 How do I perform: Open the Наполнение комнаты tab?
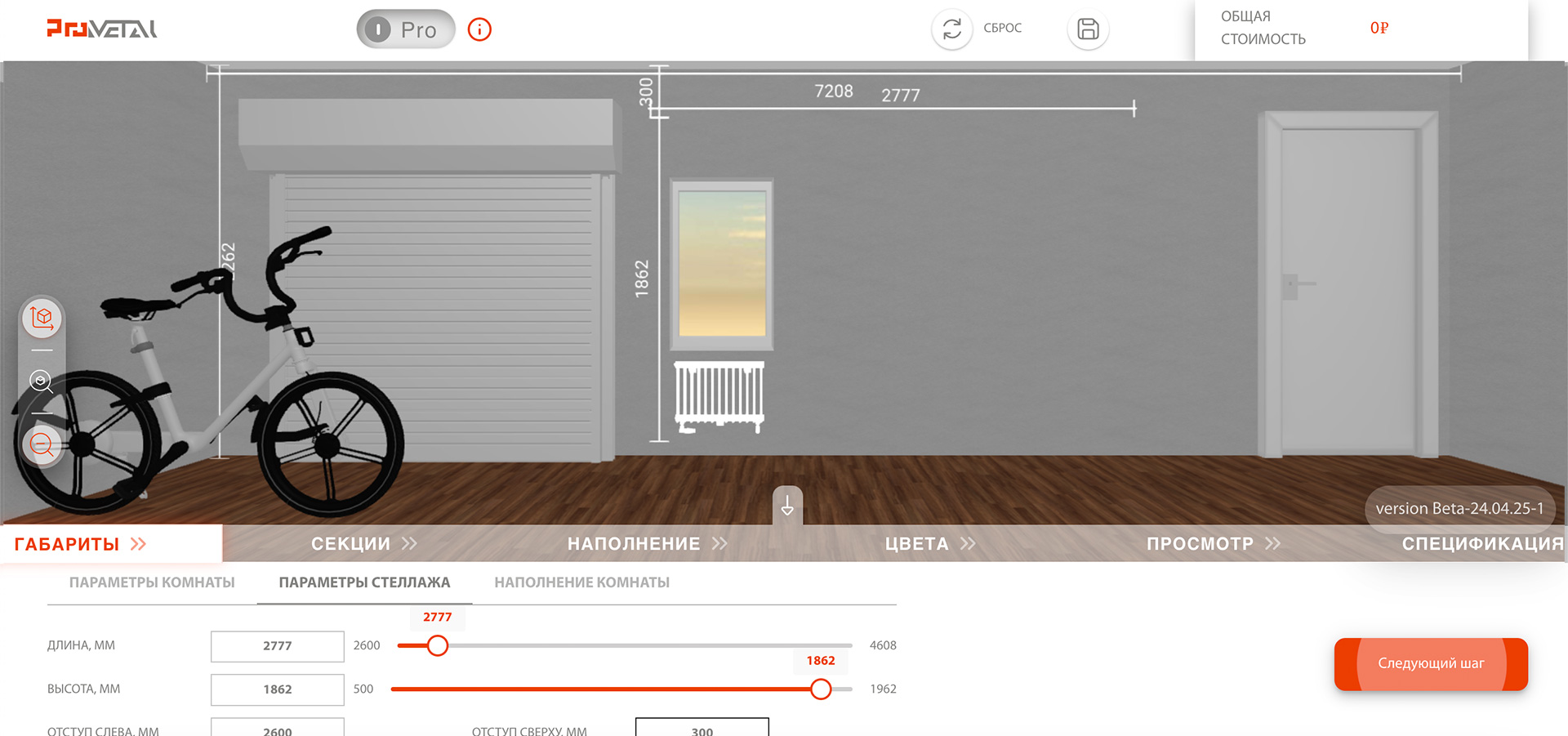[x=581, y=582]
